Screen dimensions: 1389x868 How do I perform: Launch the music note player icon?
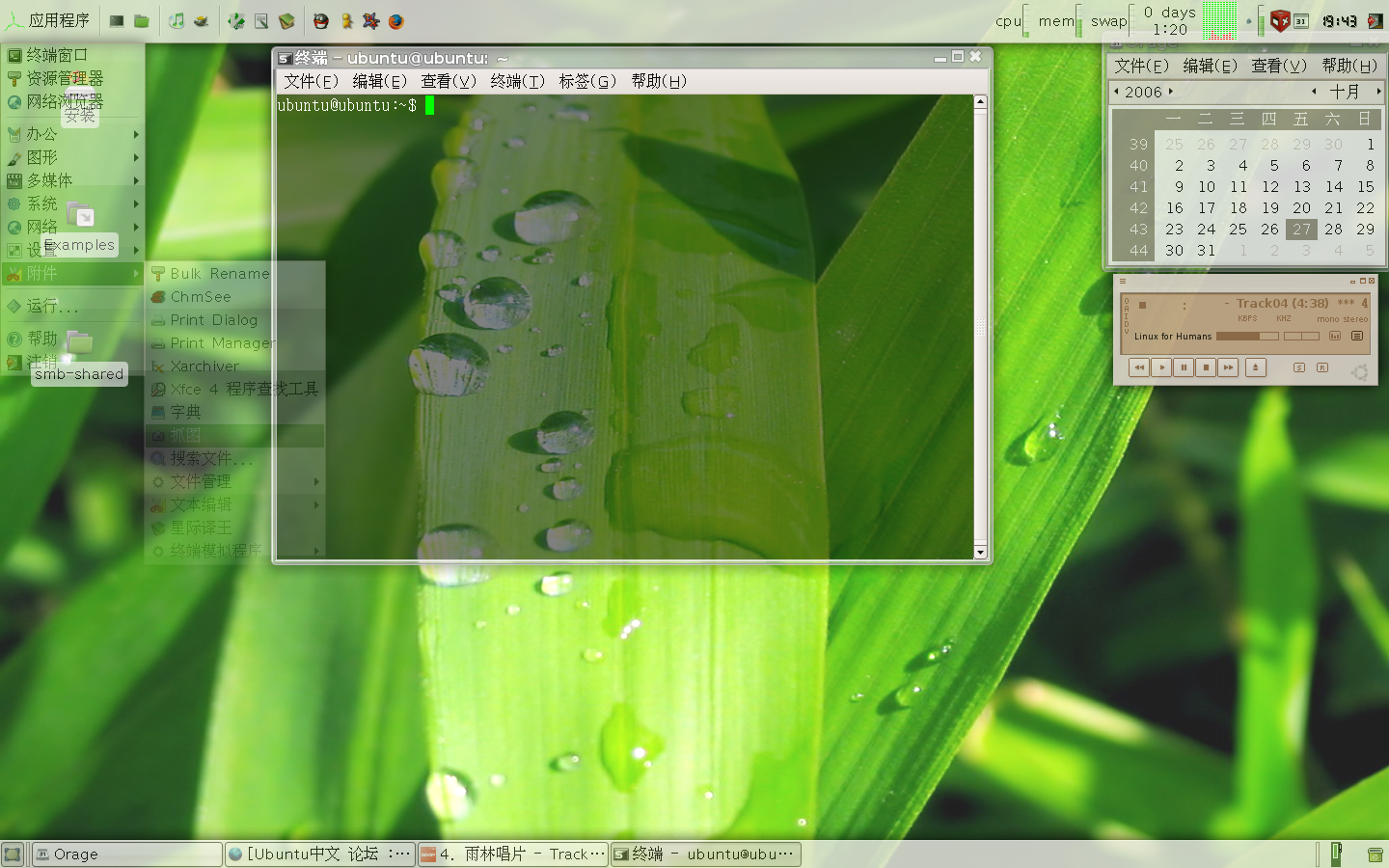pyautogui.click(x=177, y=21)
